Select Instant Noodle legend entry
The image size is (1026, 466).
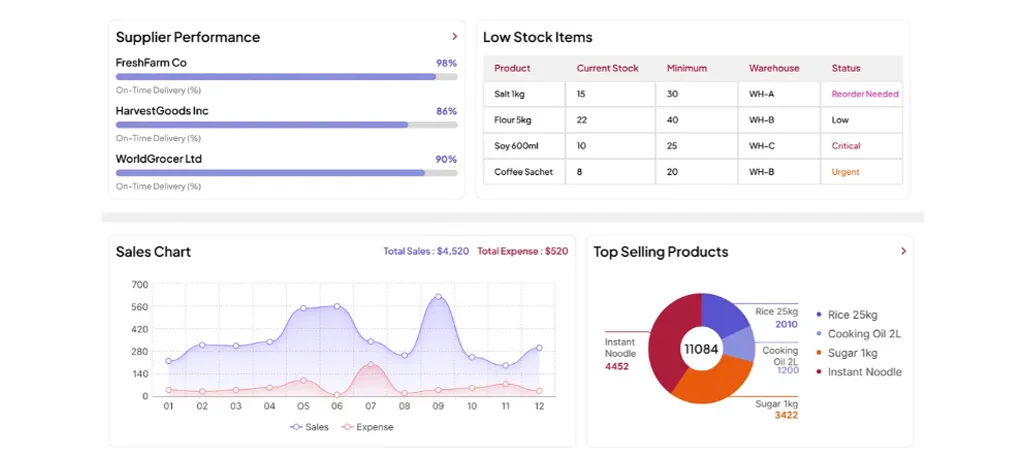click(858, 372)
